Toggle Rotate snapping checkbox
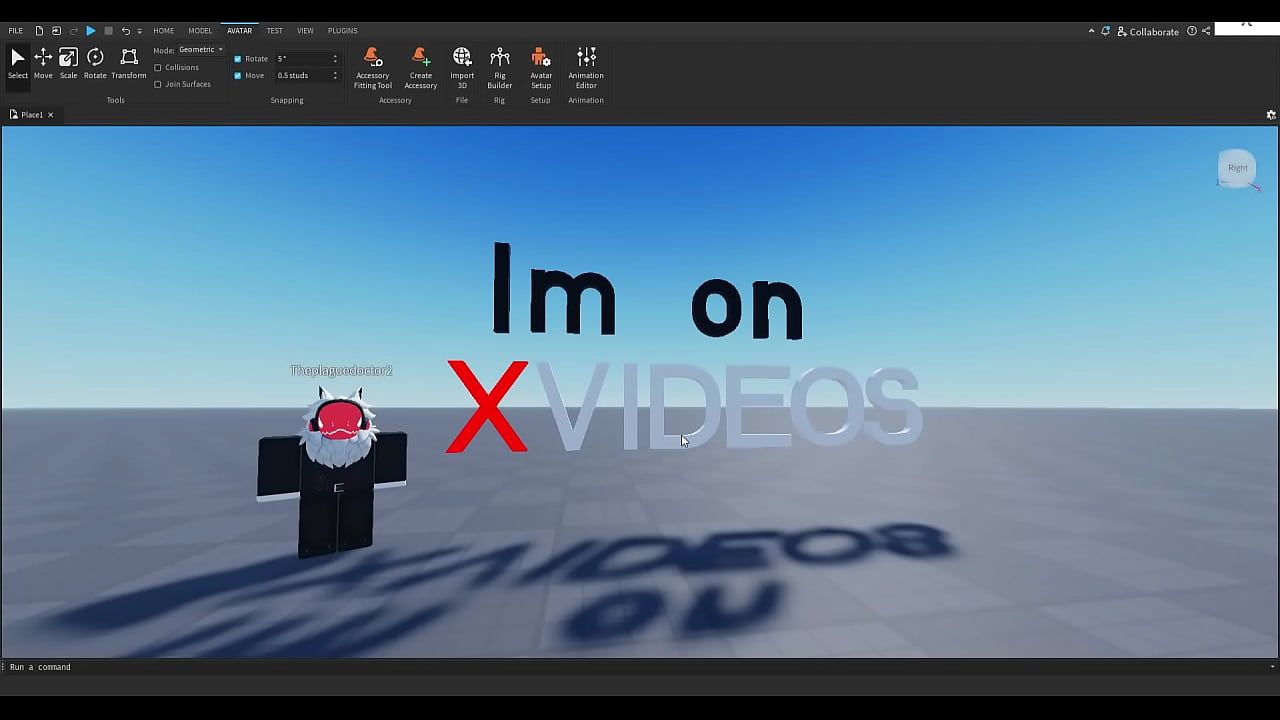The width and height of the screenshot is (1280, 720). [238, 59]
